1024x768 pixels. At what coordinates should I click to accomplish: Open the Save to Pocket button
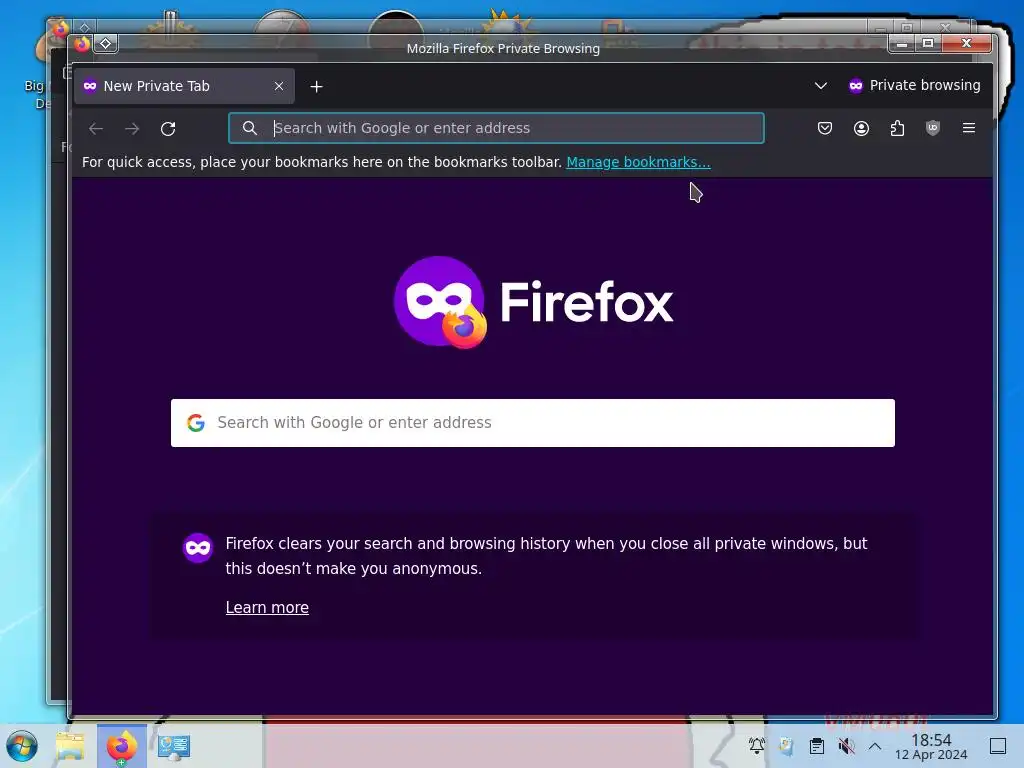(x=825, y=128)
